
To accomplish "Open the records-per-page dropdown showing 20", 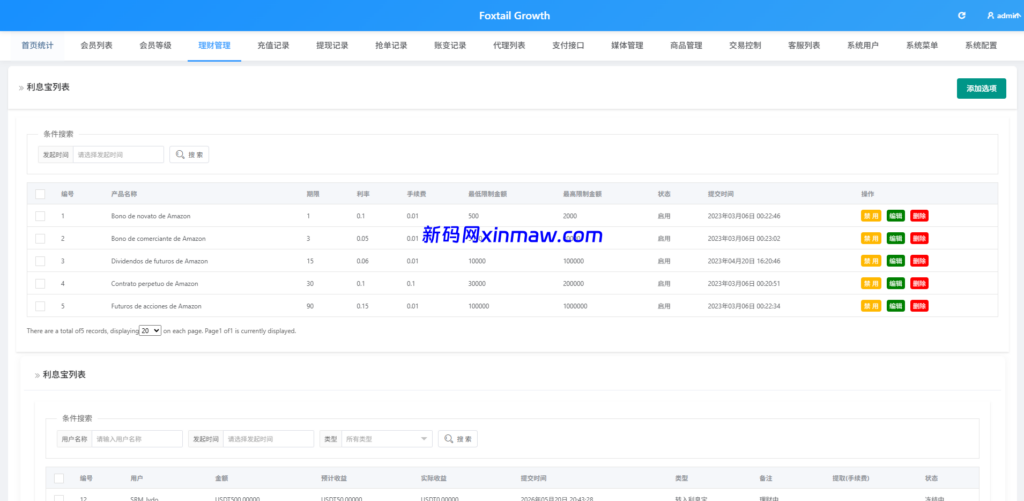I will (150, 331).
